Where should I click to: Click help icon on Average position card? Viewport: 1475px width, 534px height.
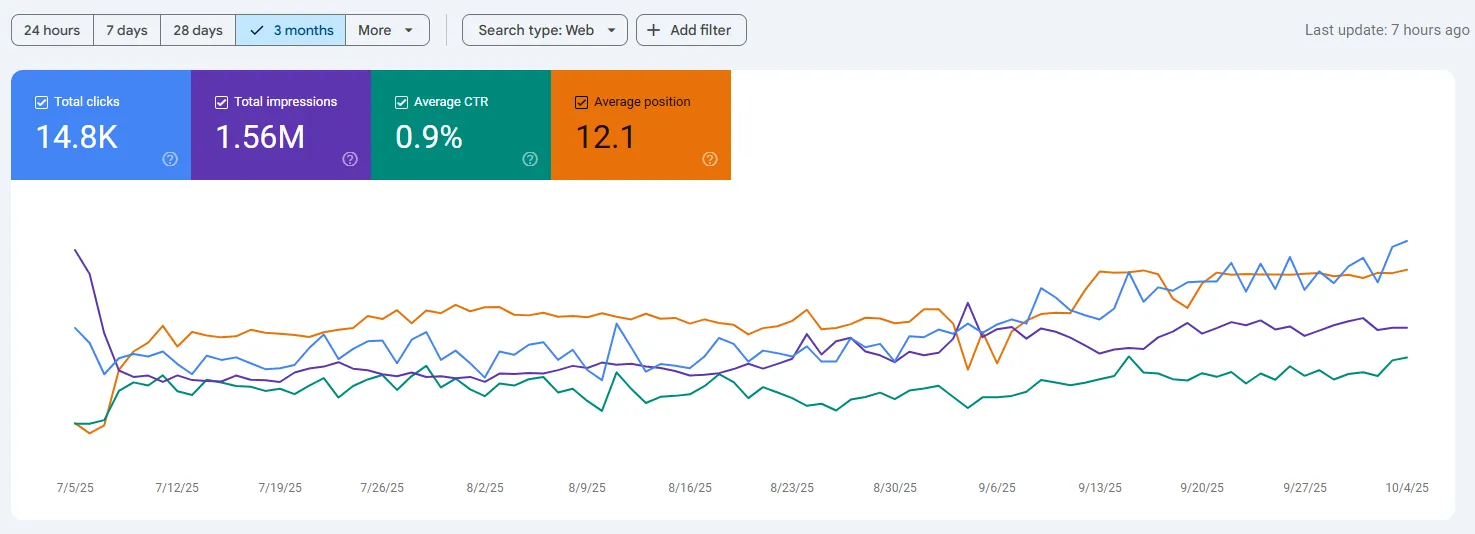click(x=710, y=159)
